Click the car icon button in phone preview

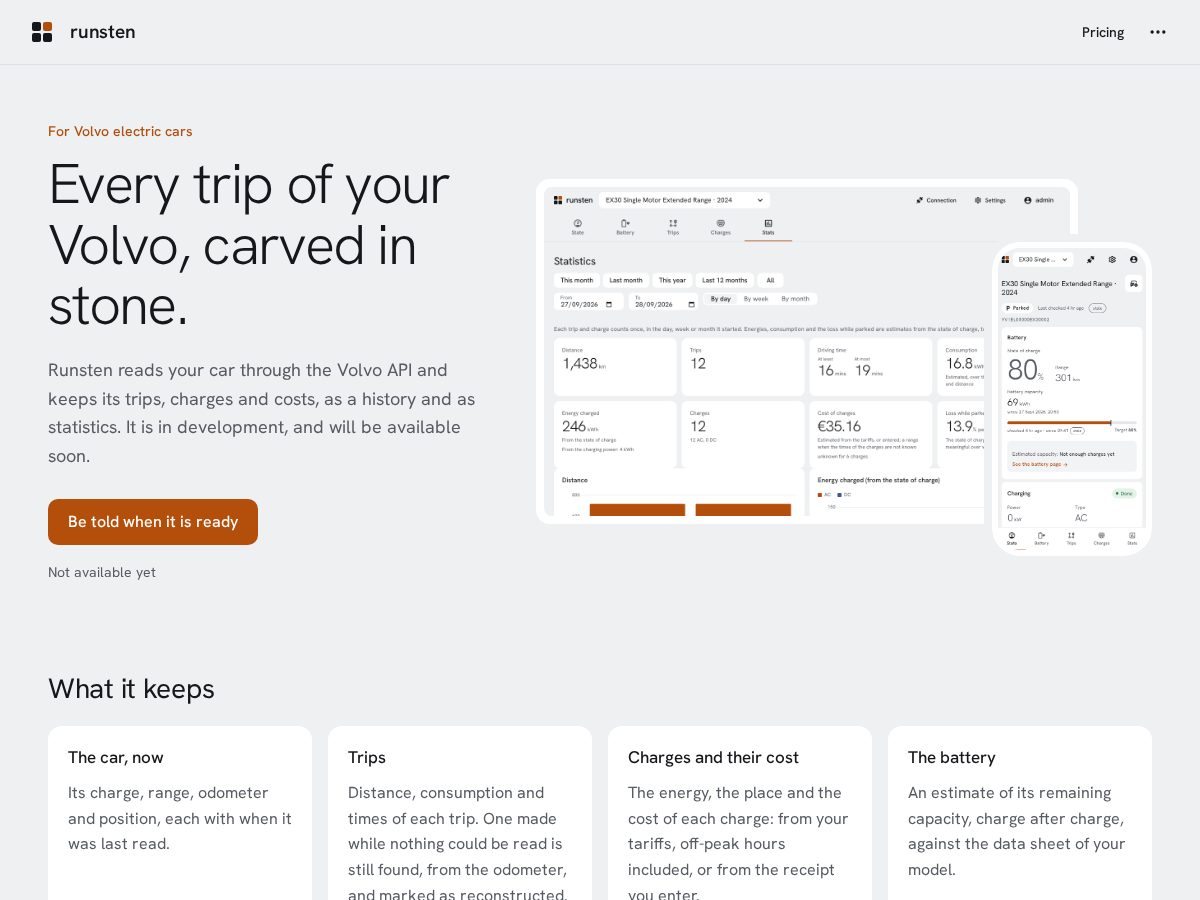tap(1133, 284)
